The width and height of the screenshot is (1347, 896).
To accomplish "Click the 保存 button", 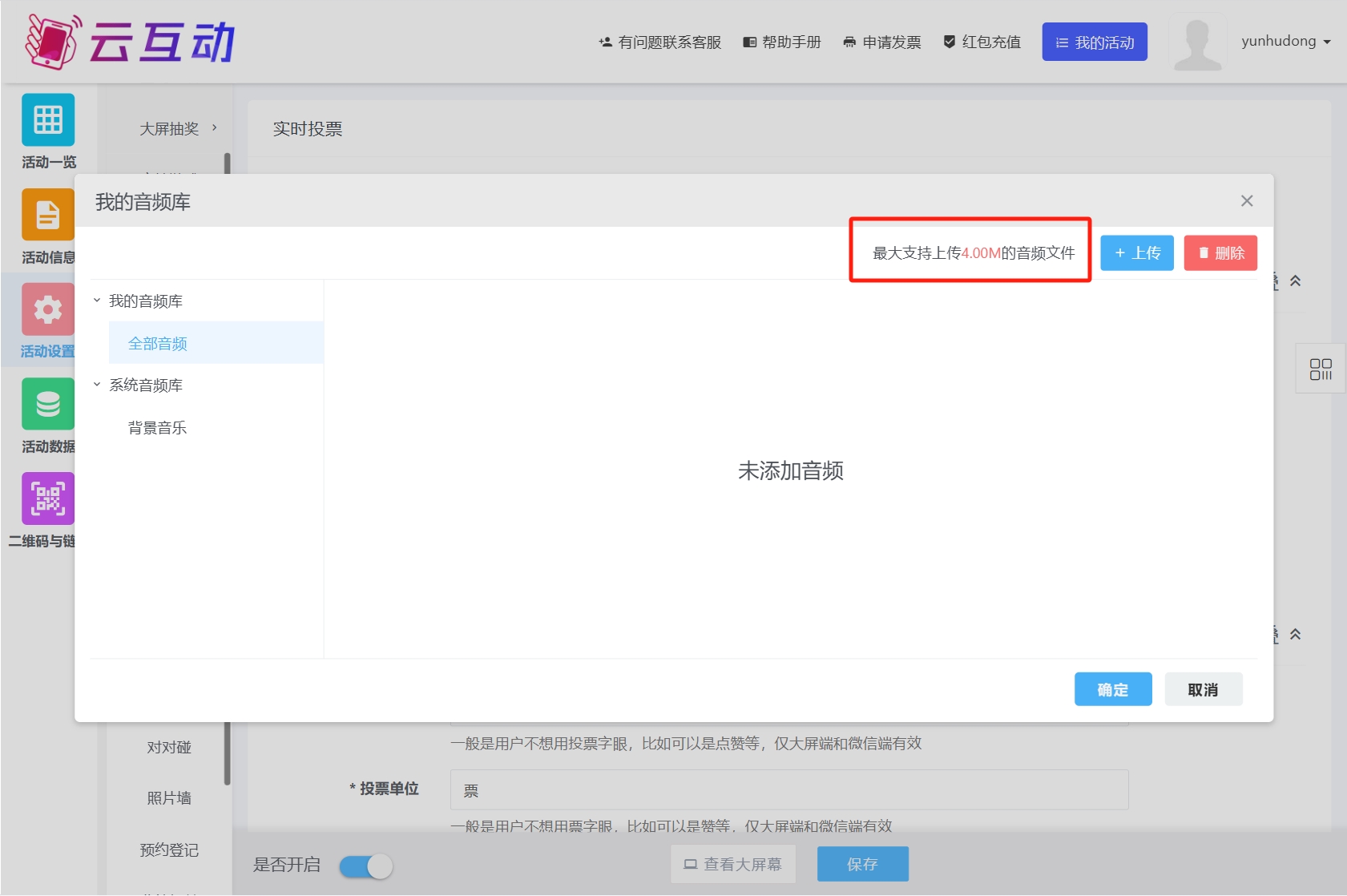I will point(862,864).
